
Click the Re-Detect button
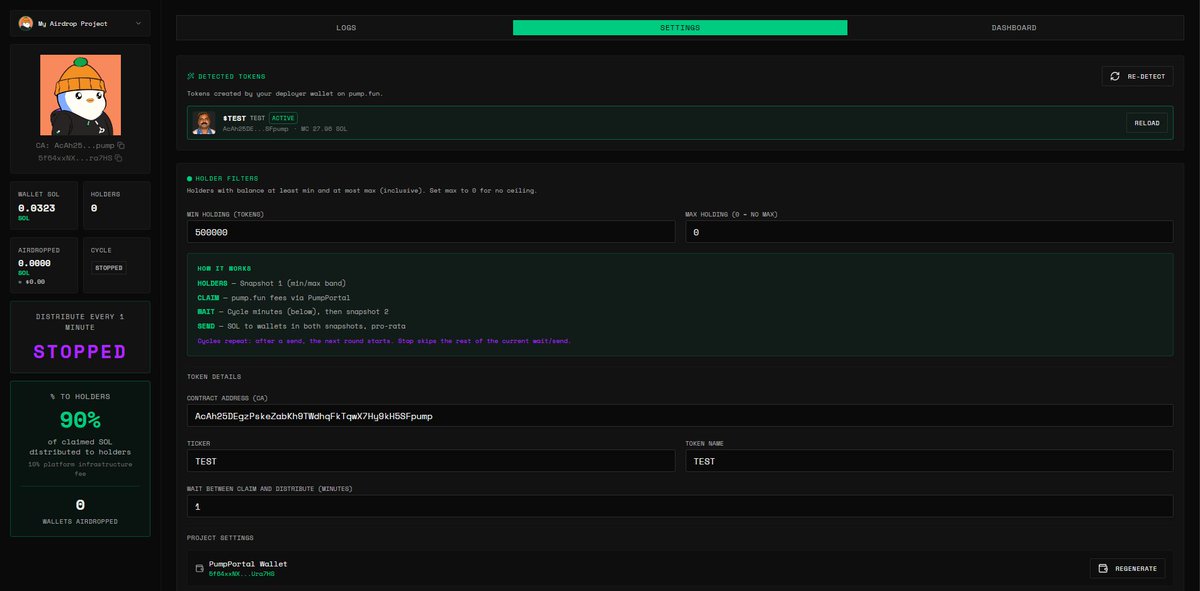[1137, 76]
